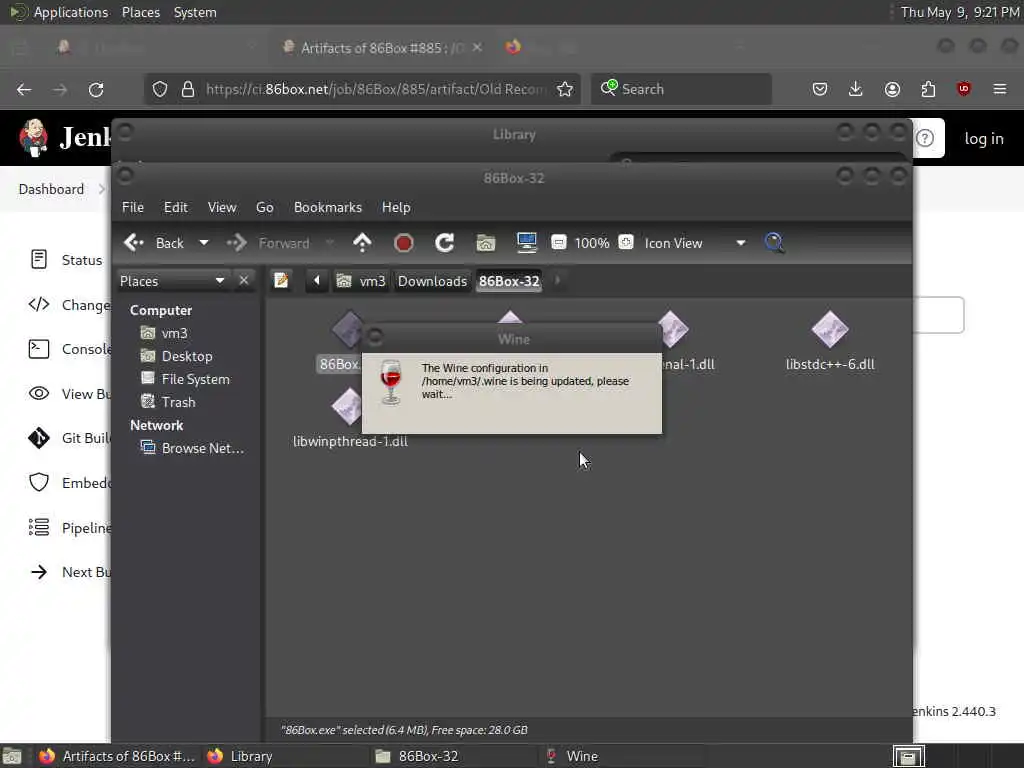Open the Help menu
The image size is (1024, 768).
coord(396,207)
